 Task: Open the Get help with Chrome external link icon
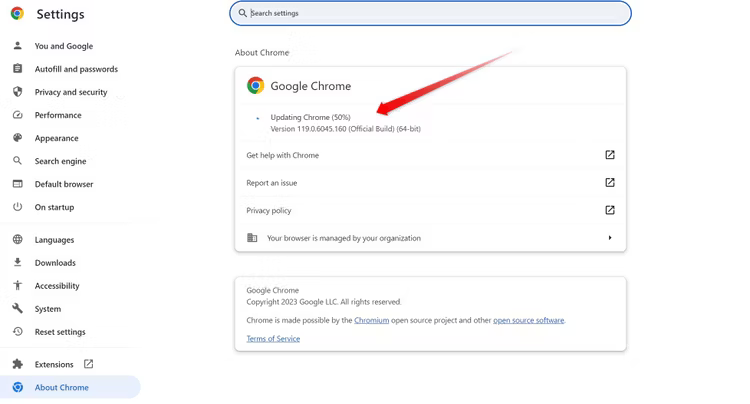[x=609, y=155]
